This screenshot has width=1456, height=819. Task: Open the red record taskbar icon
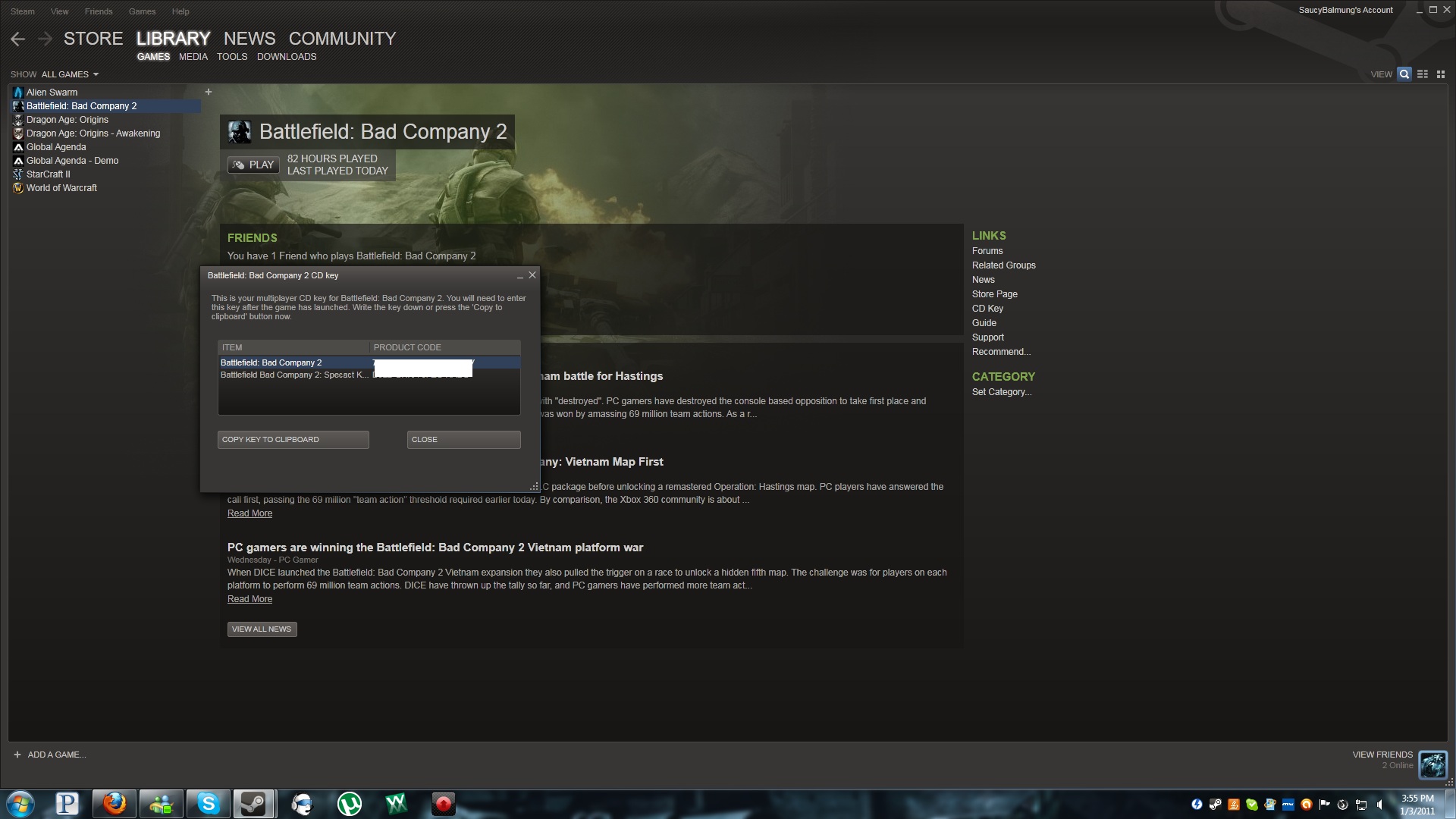[443, 804]
